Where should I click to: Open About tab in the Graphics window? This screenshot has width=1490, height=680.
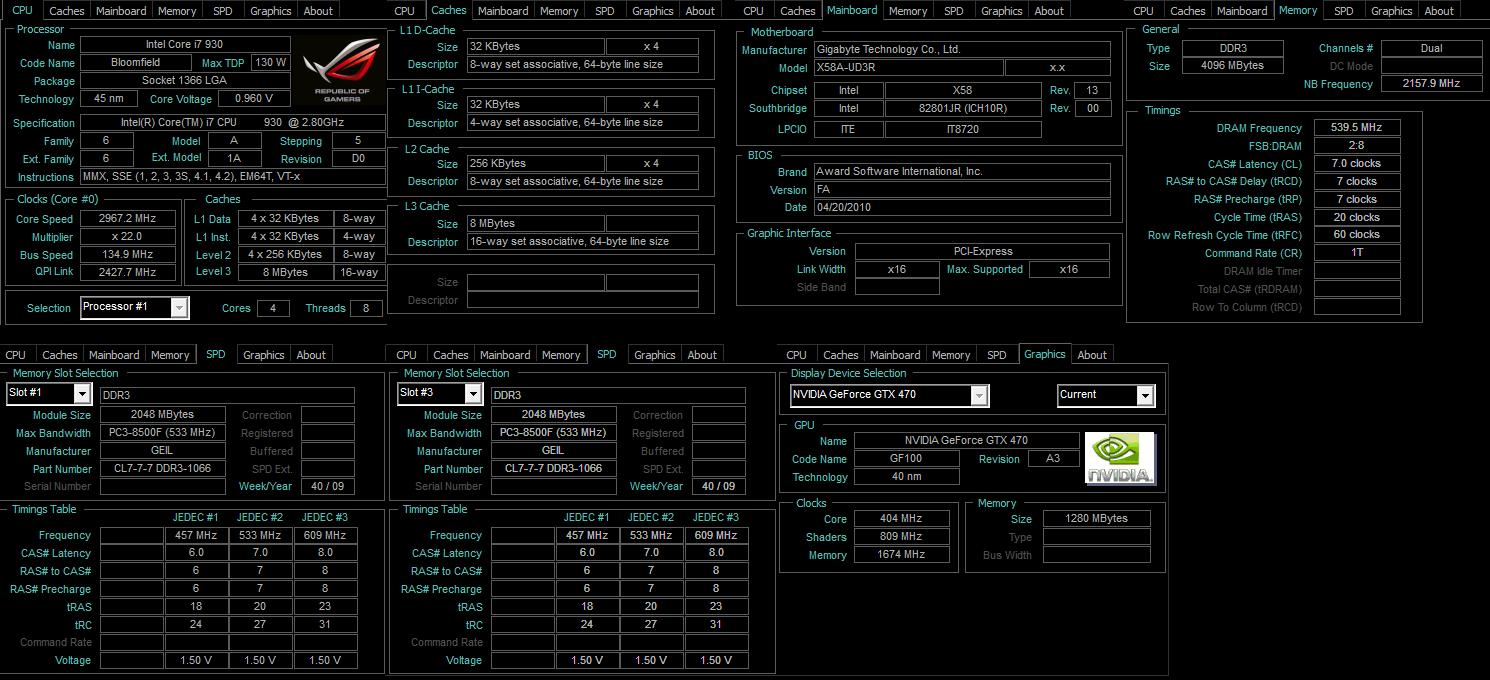1092,355
